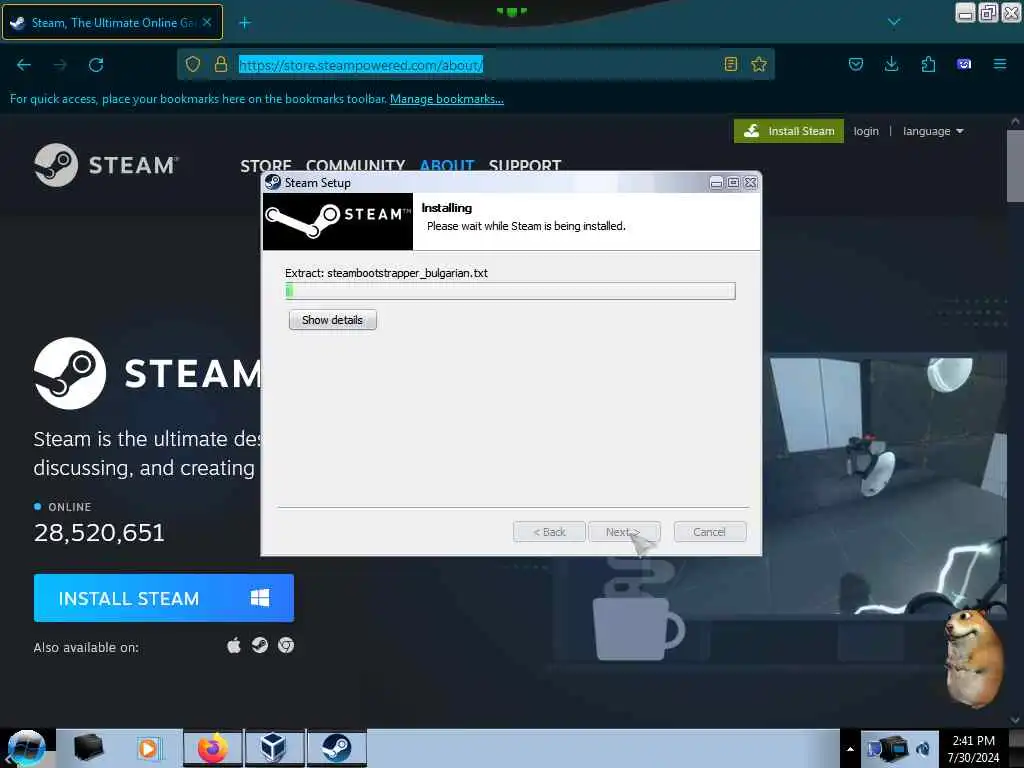This screenshot has width=1024, height=768.
Task: Click the 28,520,651 online count
Action: tap(99, 533)
